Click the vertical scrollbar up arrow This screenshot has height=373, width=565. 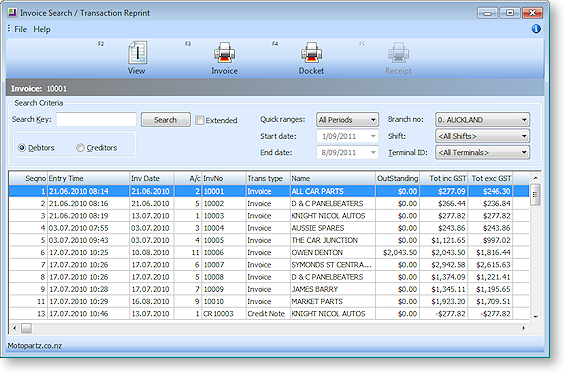click(535, 178)
